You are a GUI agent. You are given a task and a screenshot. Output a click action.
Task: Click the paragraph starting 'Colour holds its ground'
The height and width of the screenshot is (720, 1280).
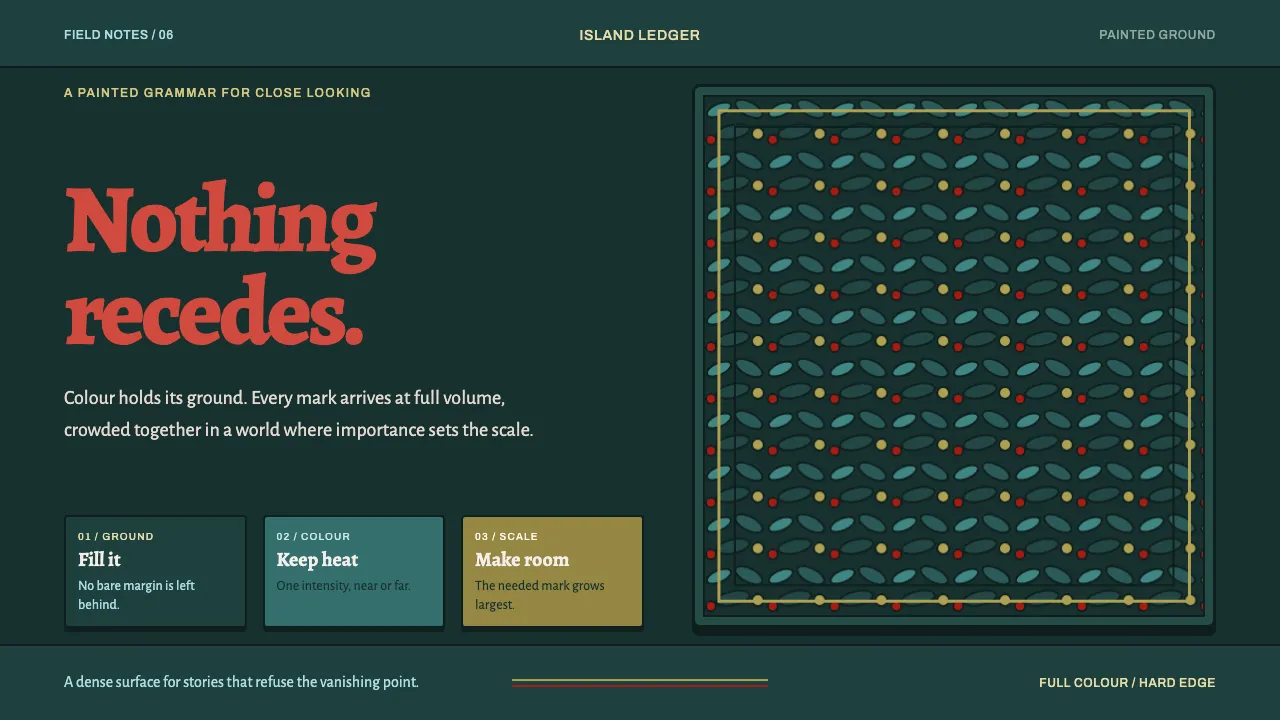[299, 414]
